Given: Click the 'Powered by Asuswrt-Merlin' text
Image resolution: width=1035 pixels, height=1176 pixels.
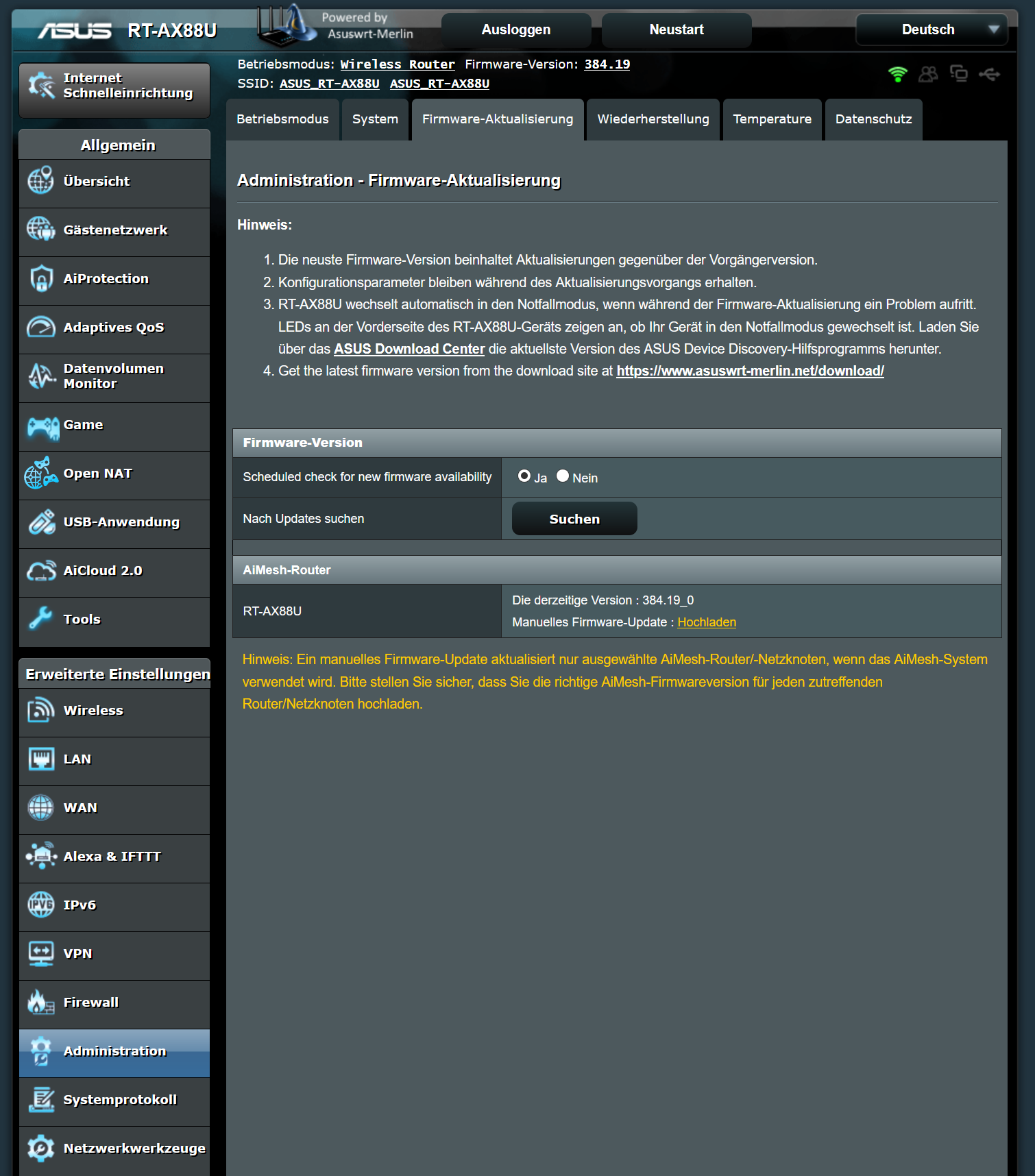Looking at the screenshot, I should (x=367, y=25).
